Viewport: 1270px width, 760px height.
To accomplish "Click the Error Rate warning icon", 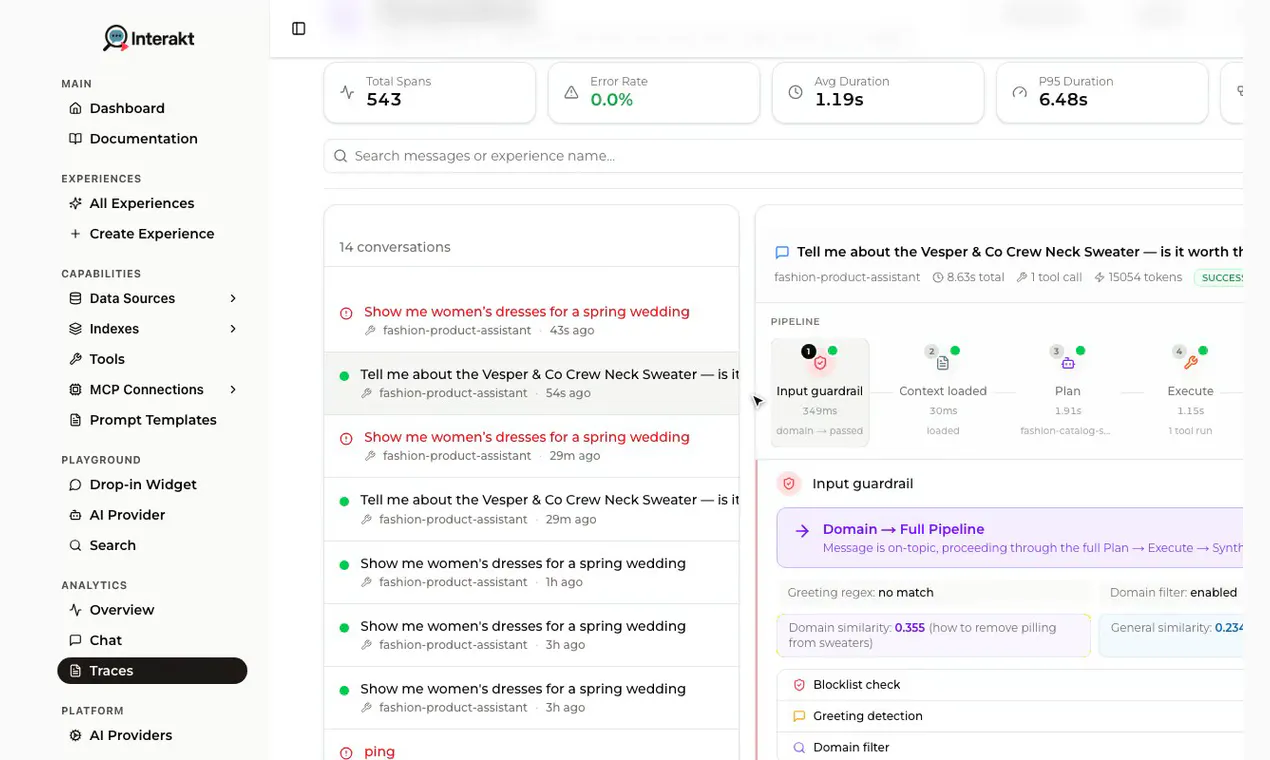I will point(571,92).
